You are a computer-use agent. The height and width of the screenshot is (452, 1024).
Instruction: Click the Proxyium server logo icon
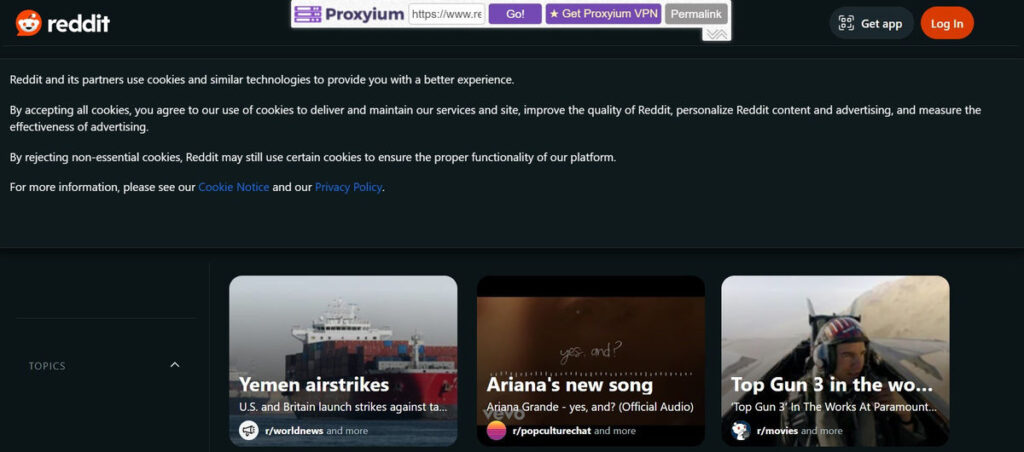[309, 14]
